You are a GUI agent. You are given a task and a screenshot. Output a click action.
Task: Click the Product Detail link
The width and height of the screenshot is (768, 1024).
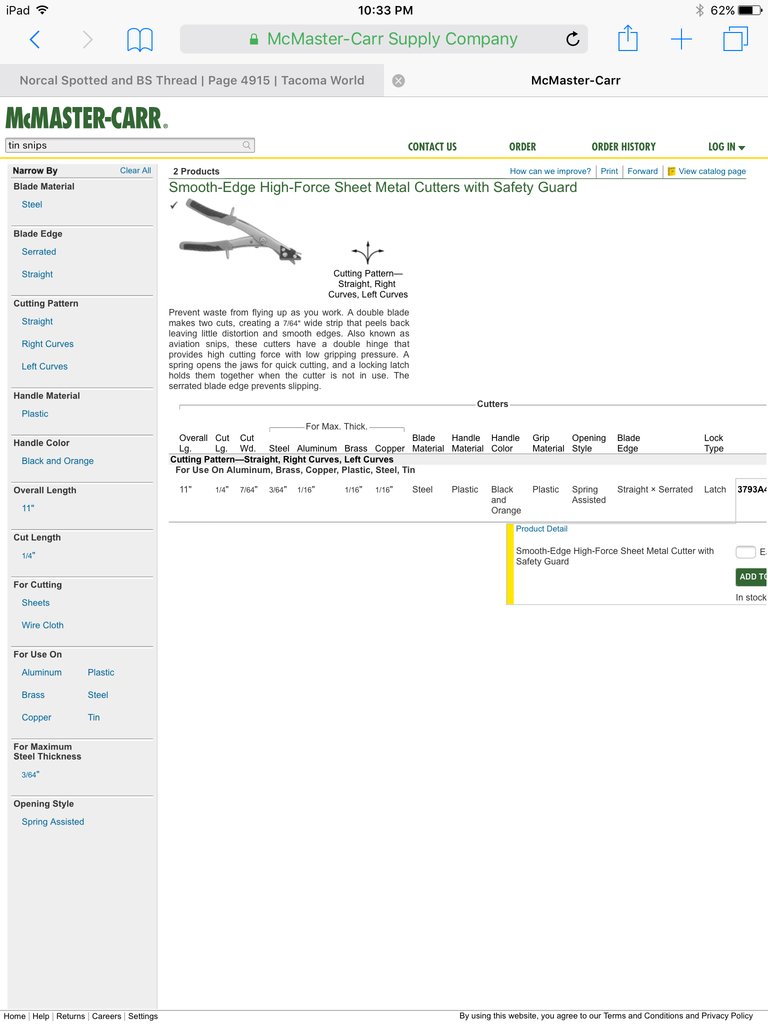(541, 529)
